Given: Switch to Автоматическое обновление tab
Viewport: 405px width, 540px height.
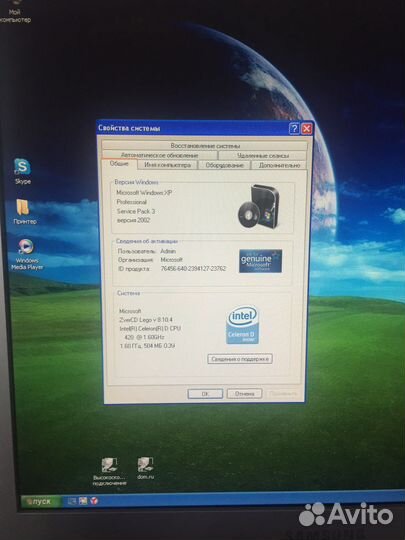Looking at the screenshot, I should point(159,155).
